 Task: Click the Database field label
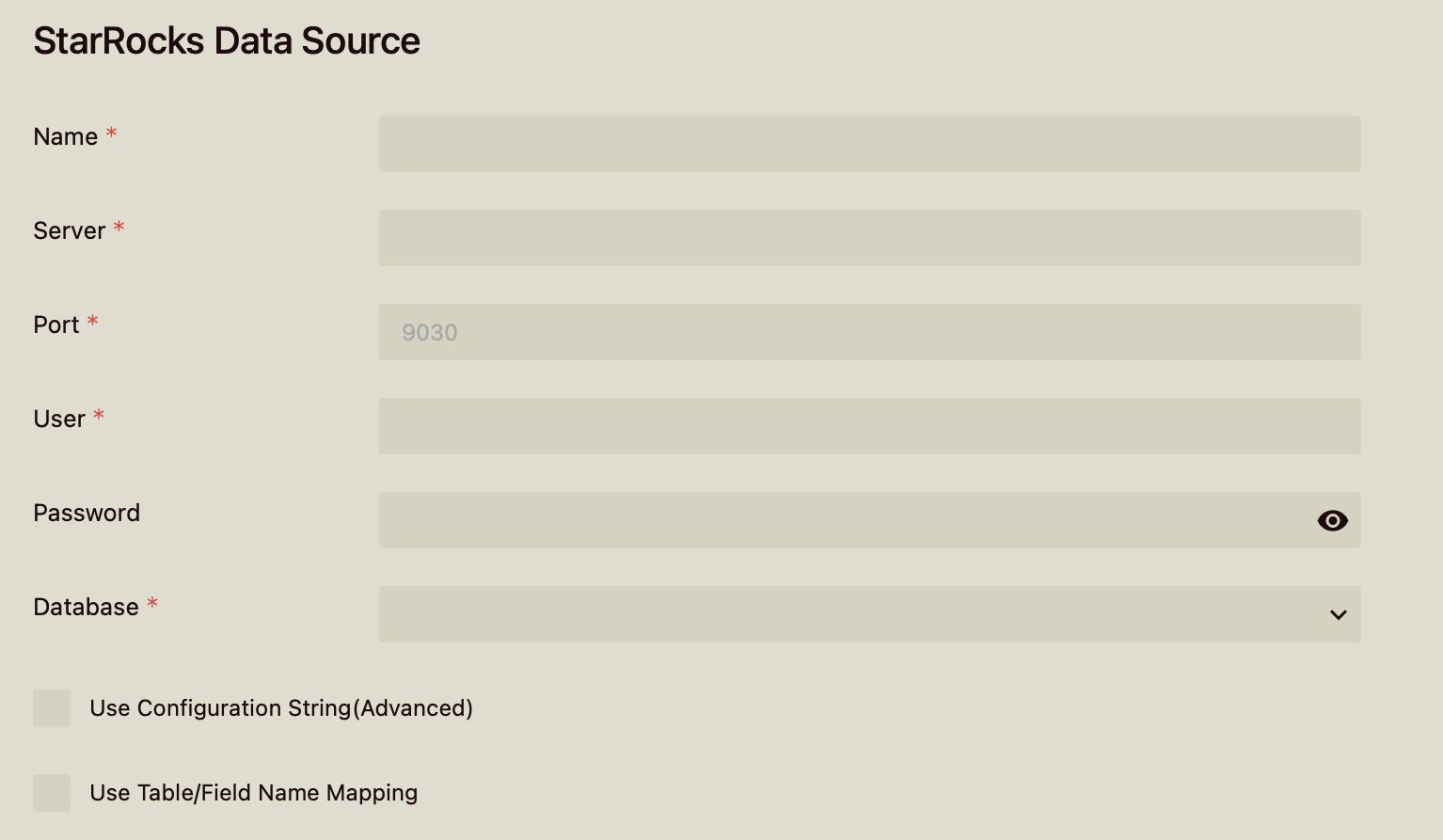87,607
